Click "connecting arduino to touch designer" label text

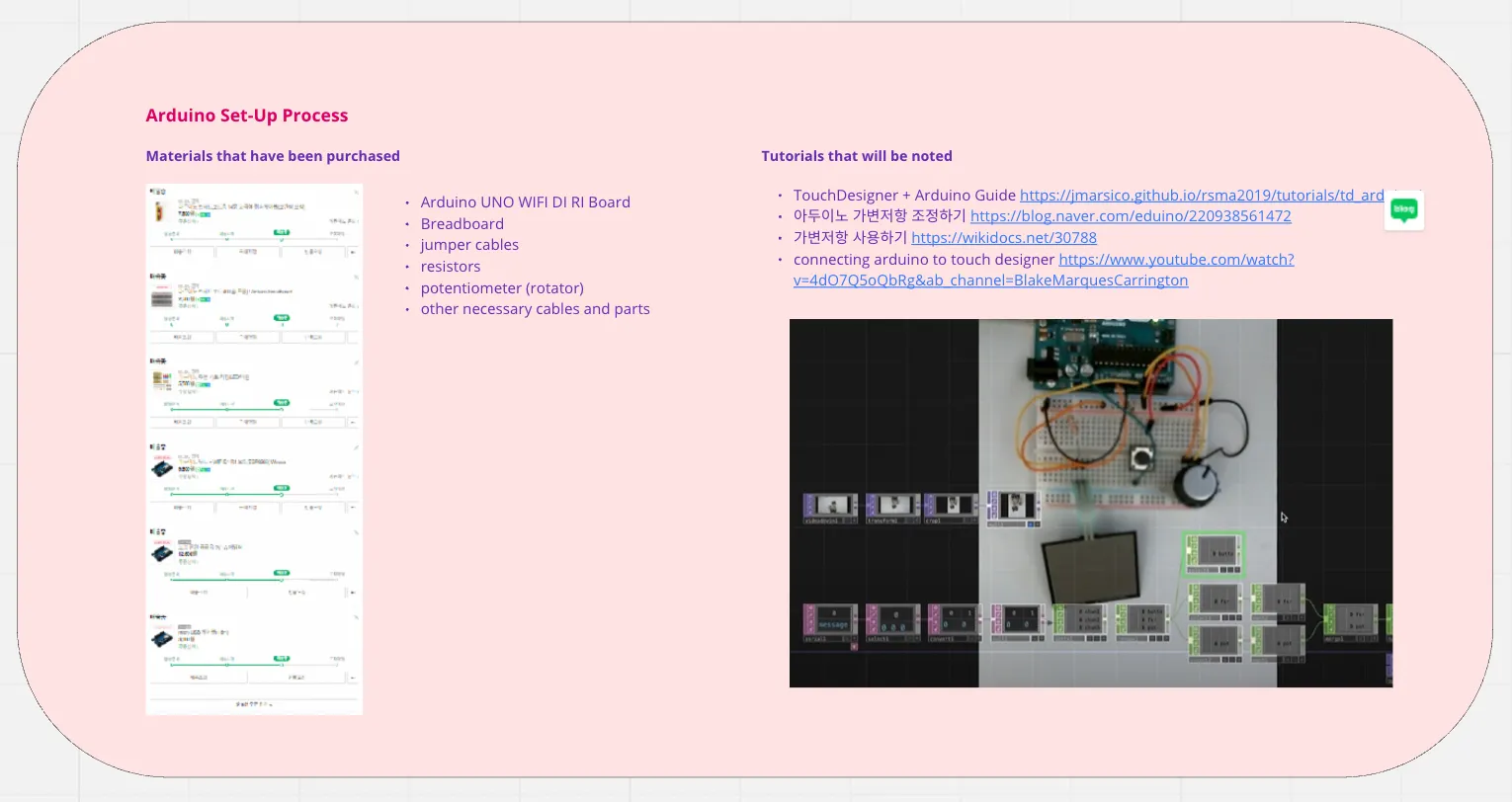point(924,260)
